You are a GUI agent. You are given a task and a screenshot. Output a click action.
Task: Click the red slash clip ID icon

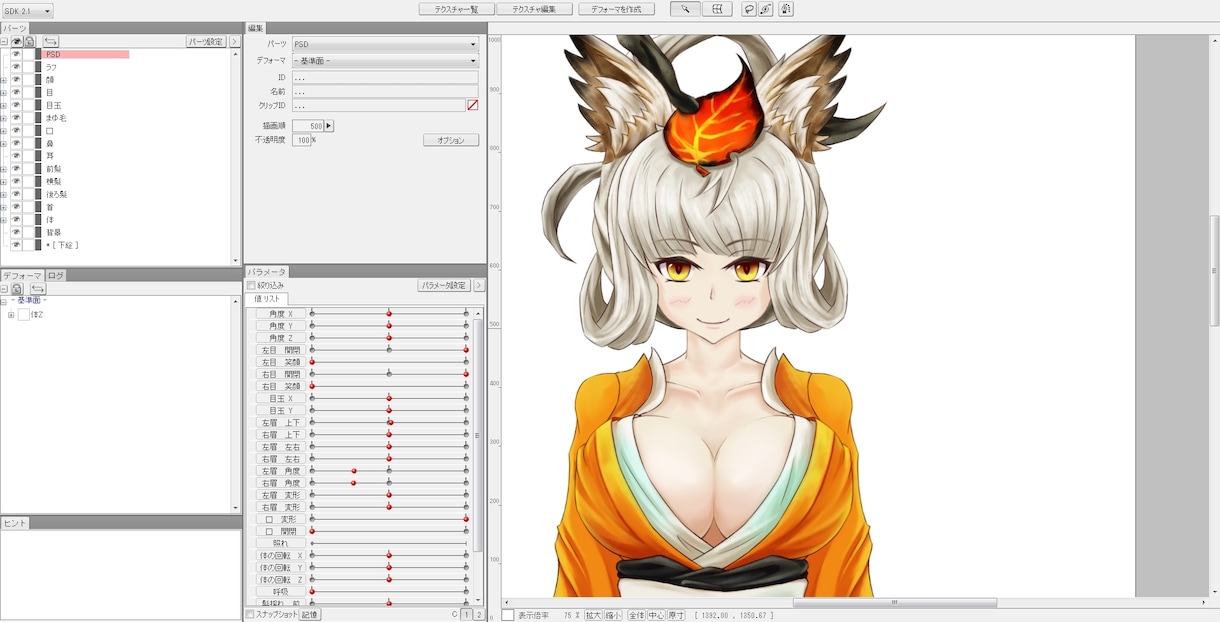[472, 105]
